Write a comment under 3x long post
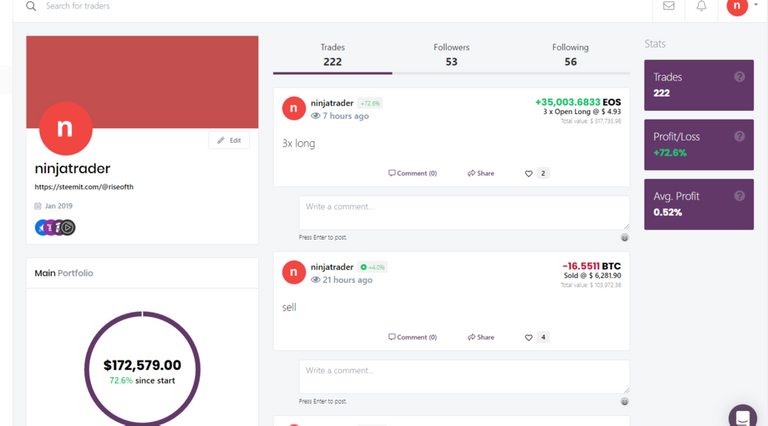 click(464, 213)
